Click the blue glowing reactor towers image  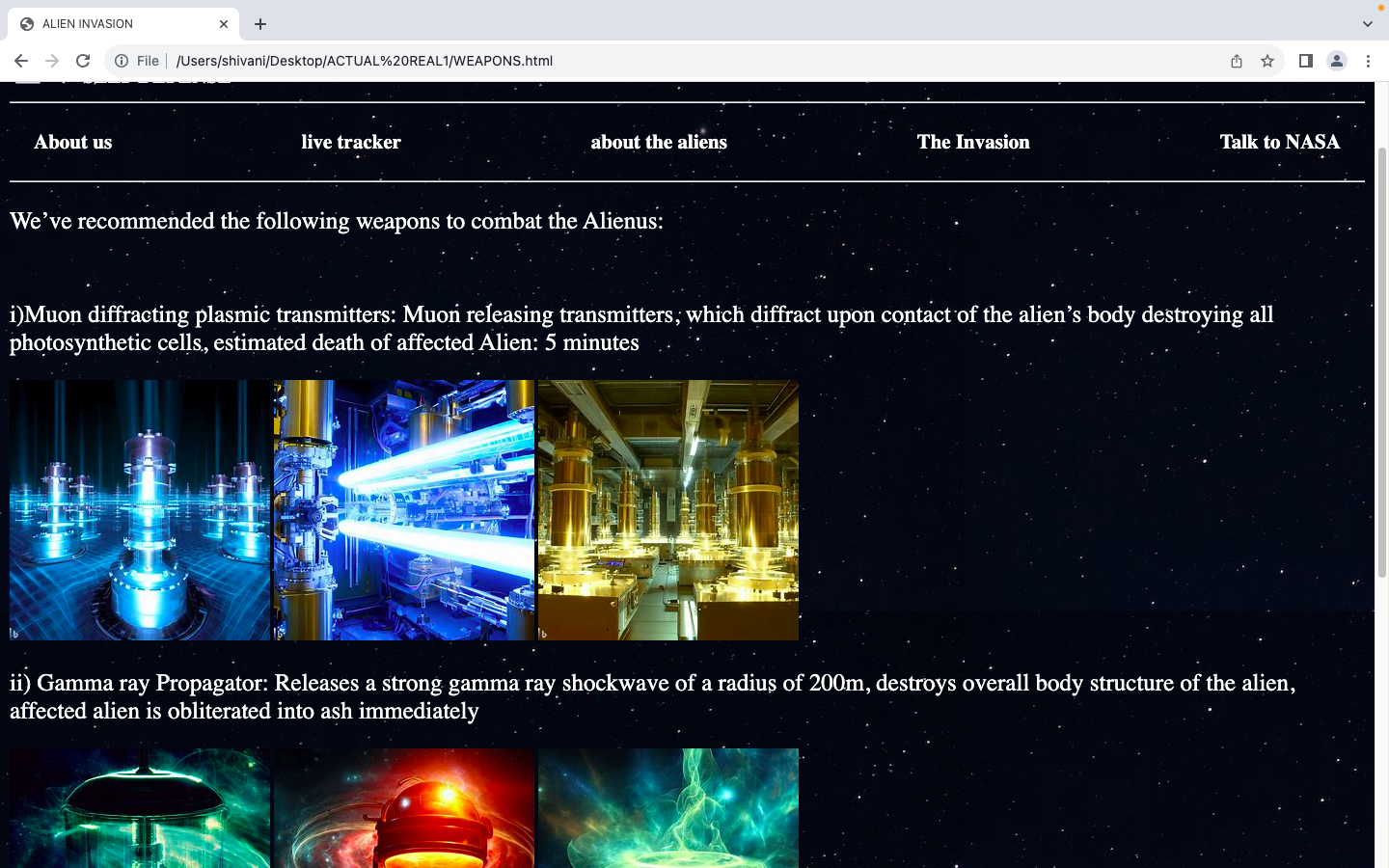[140, 510]
